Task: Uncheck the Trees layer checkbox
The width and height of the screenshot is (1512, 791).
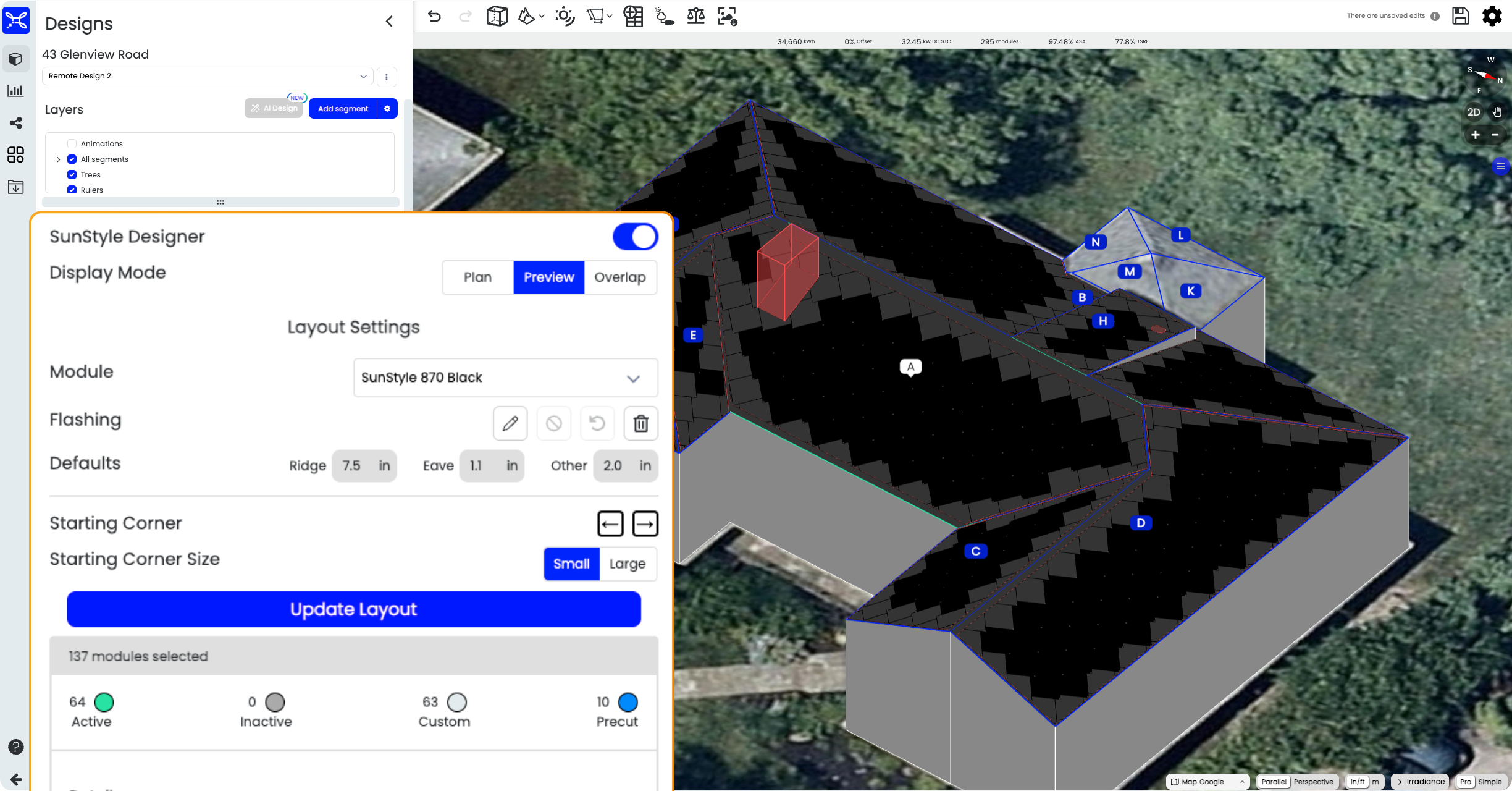Action: [x=72, y=175]
